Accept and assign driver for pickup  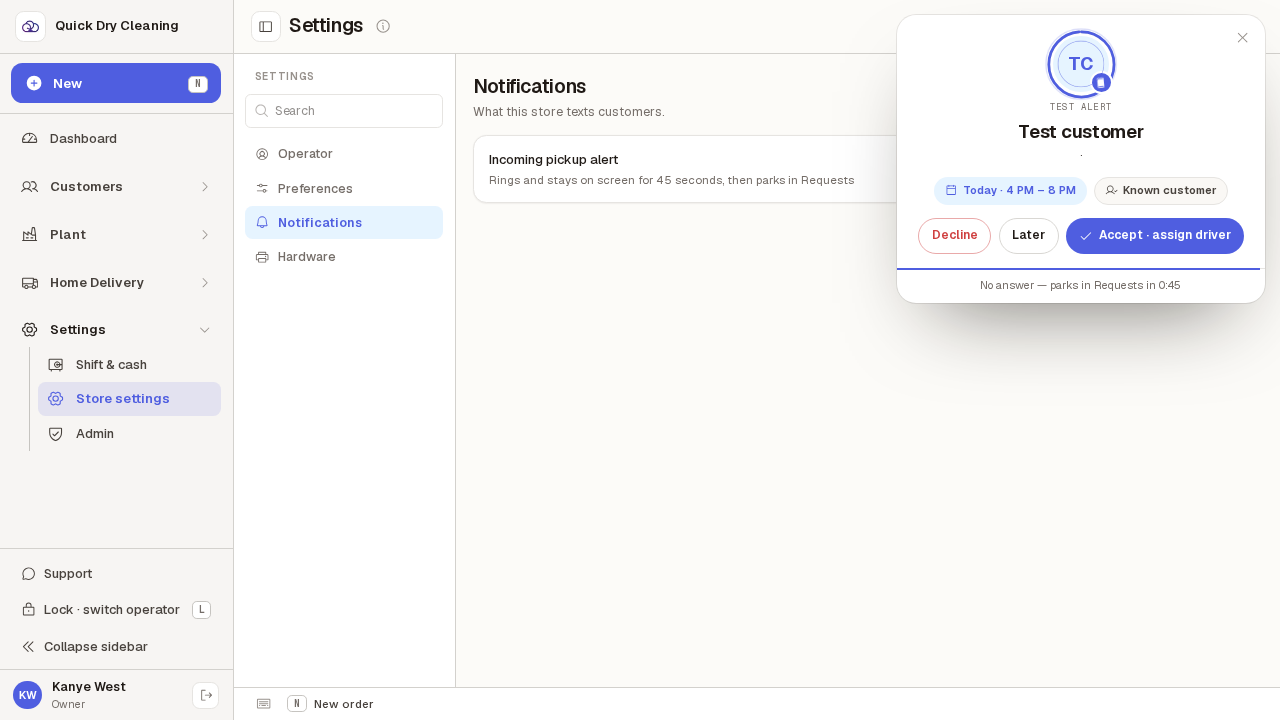click(x=1155, y=236)
